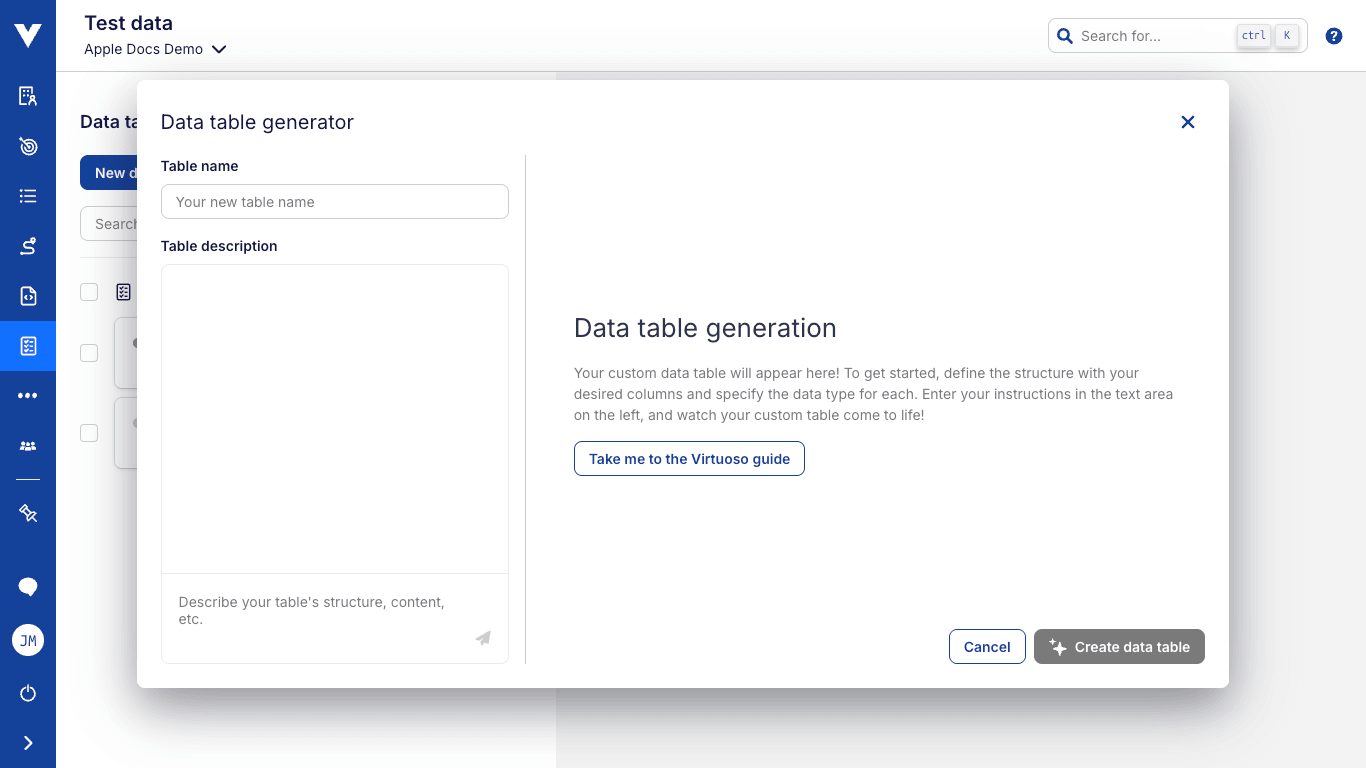Image resolution: width=1366 pixels, height=768 pixels.
Task: Open the JM user avatar menu
Action: [27, 640]
